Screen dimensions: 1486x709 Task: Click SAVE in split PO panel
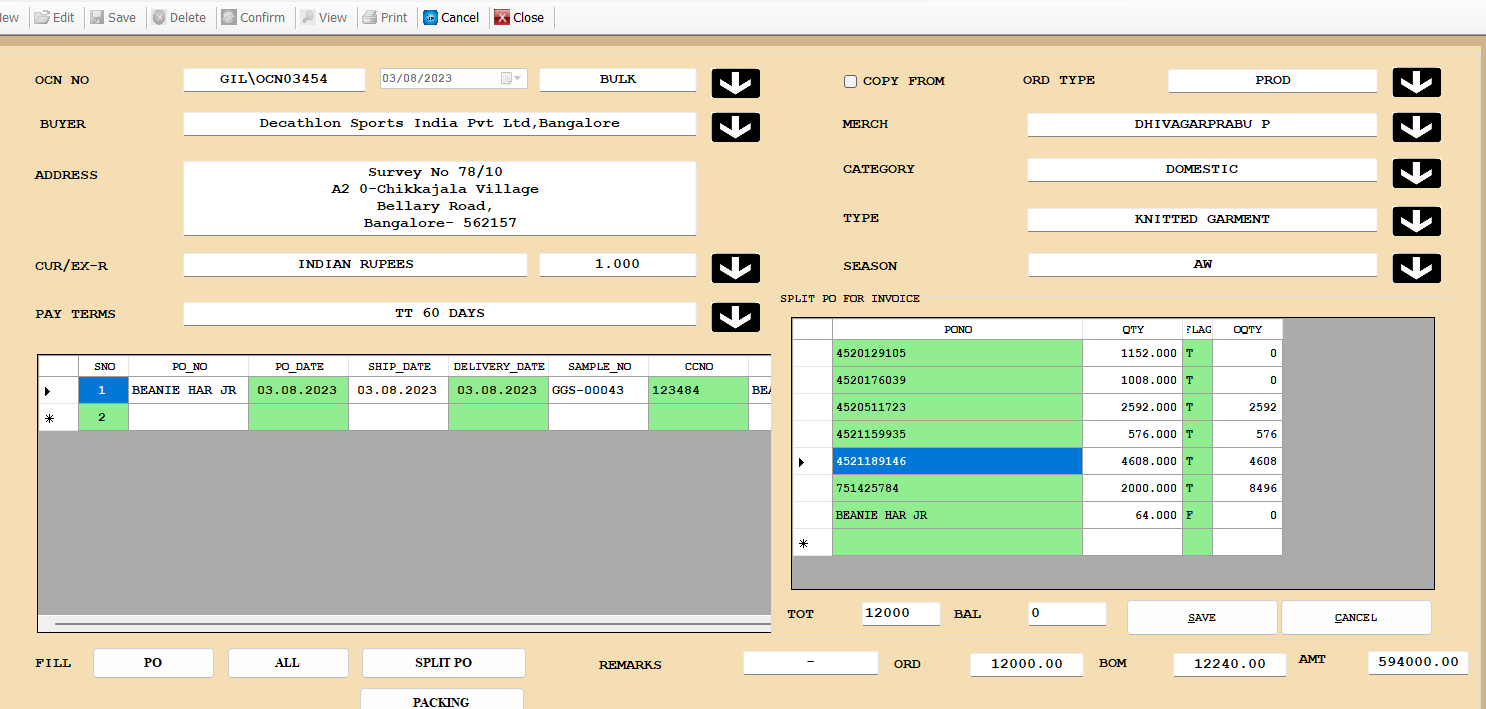pos(1201,617)
